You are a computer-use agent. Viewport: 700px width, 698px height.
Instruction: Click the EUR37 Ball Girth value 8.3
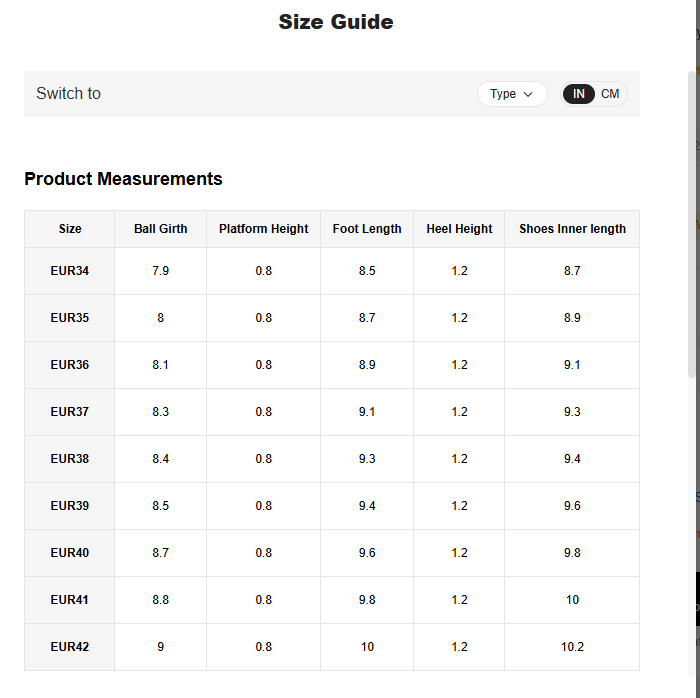(160, 412)
